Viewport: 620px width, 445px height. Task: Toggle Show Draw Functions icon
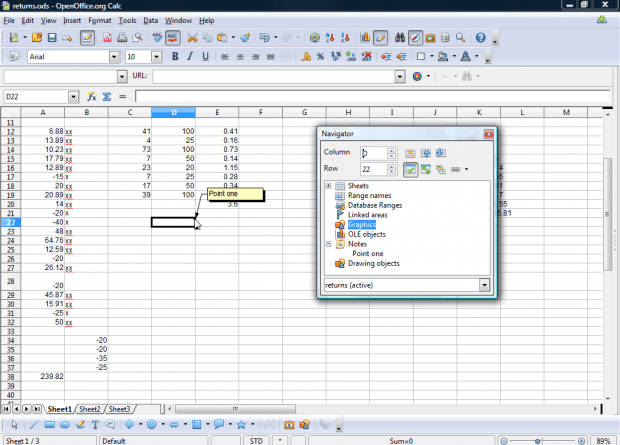click(380, 38)
